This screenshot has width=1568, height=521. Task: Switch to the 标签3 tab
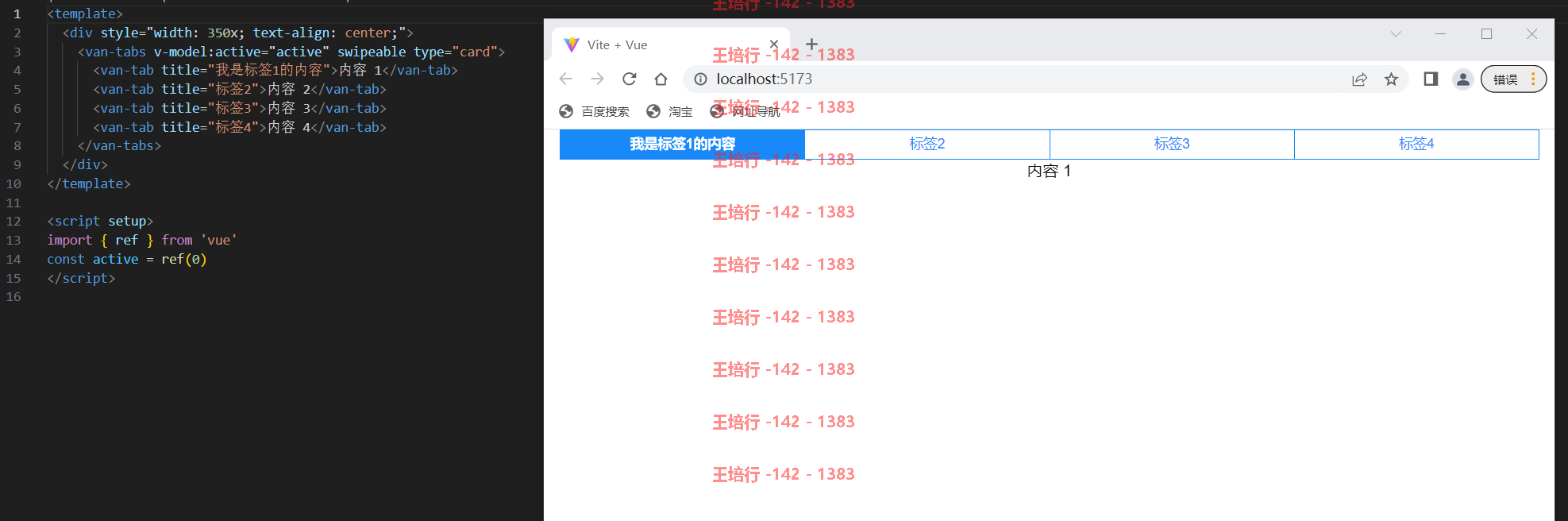1172,144
